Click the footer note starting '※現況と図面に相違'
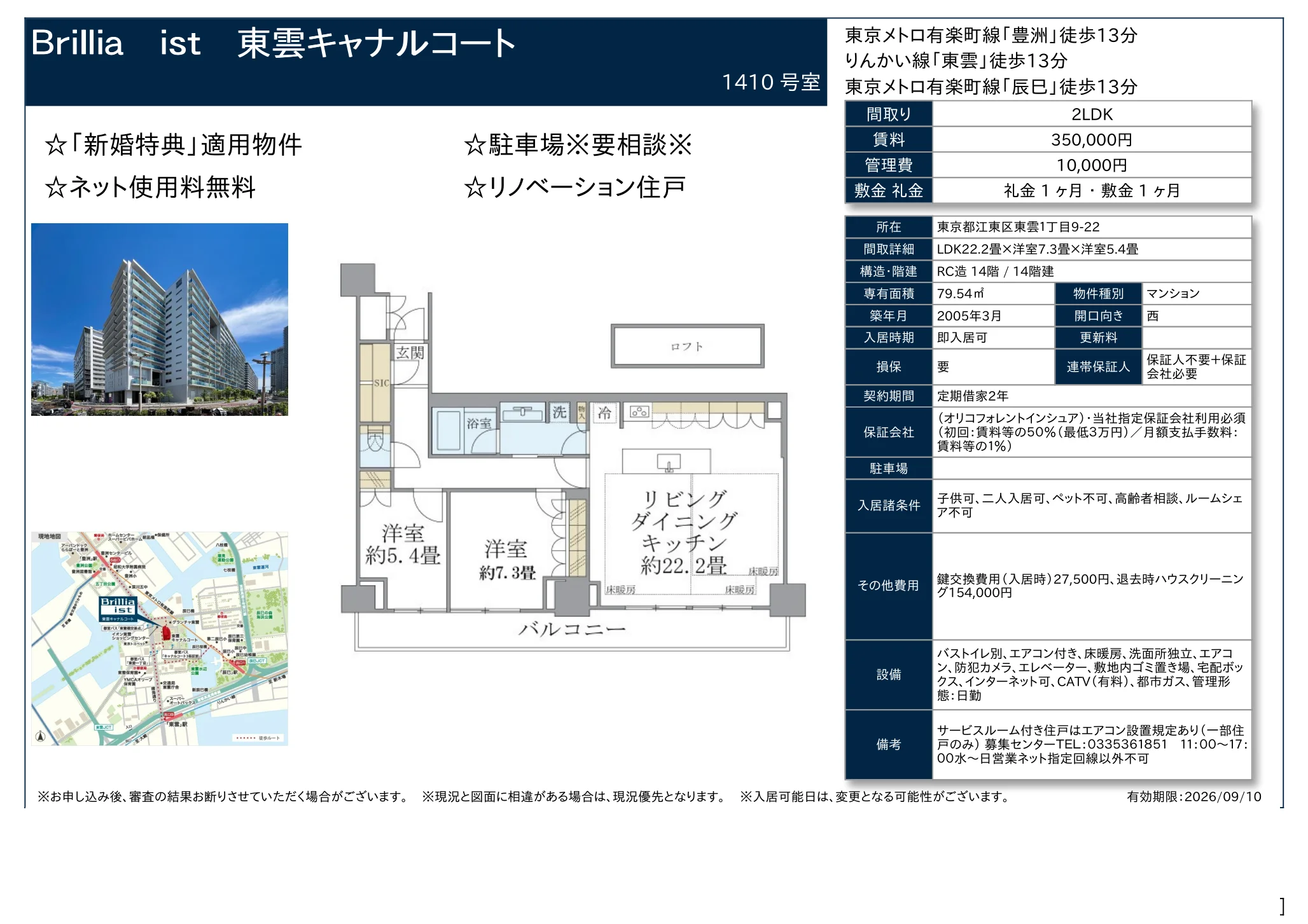This screenshot has height=924, width=1308. tap(573, 797)
